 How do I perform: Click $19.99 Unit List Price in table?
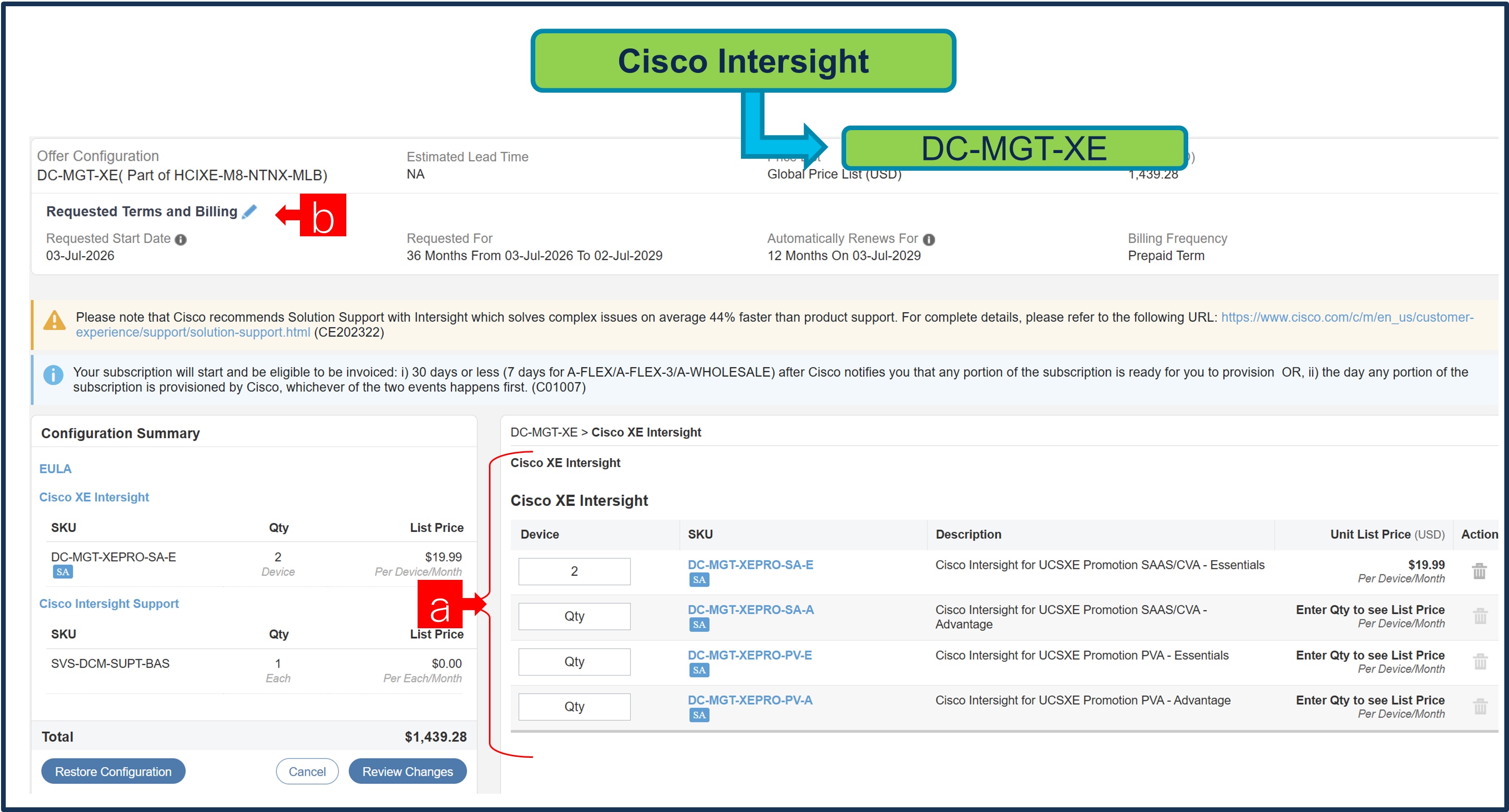pyautogui.click(x=1426, y=564)
